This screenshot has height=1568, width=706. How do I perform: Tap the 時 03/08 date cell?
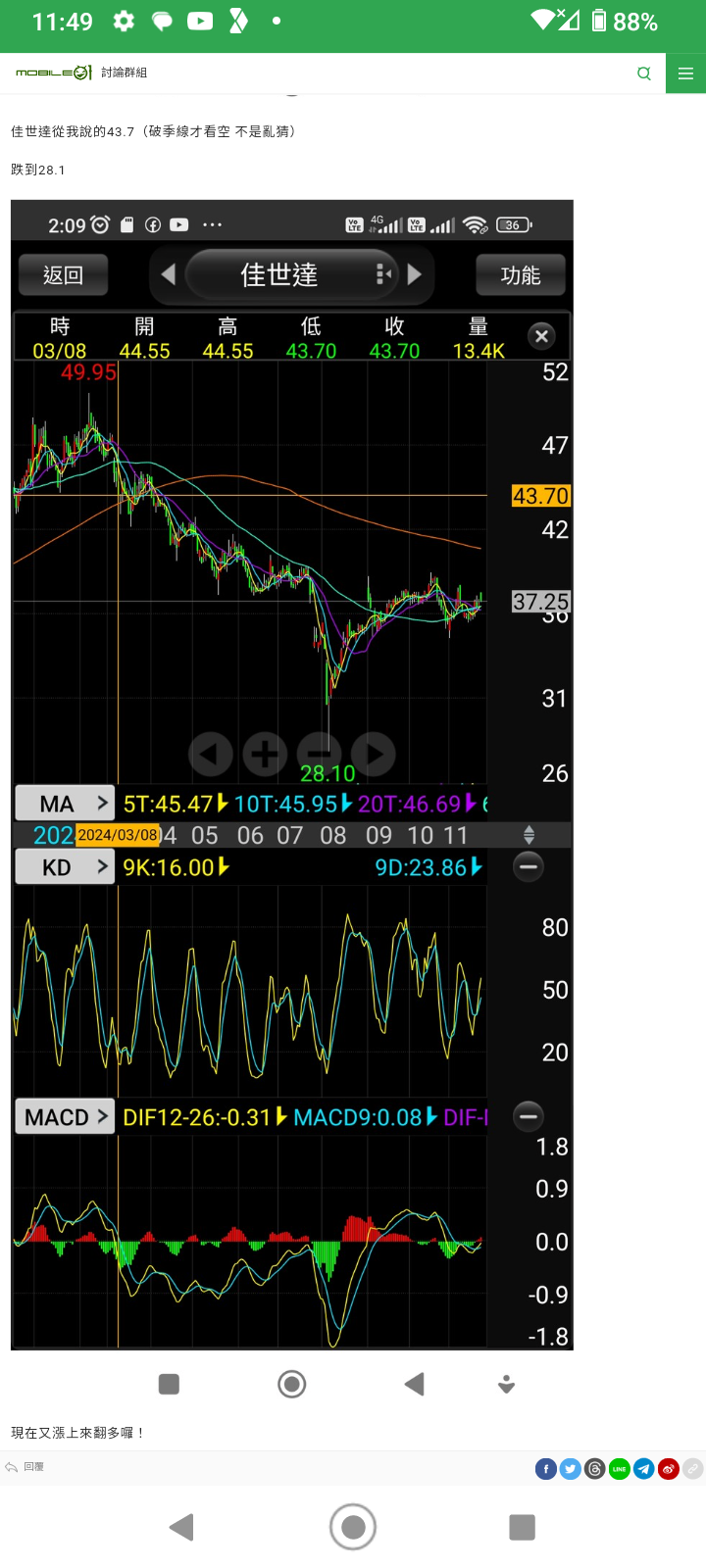tap(59, 338)
